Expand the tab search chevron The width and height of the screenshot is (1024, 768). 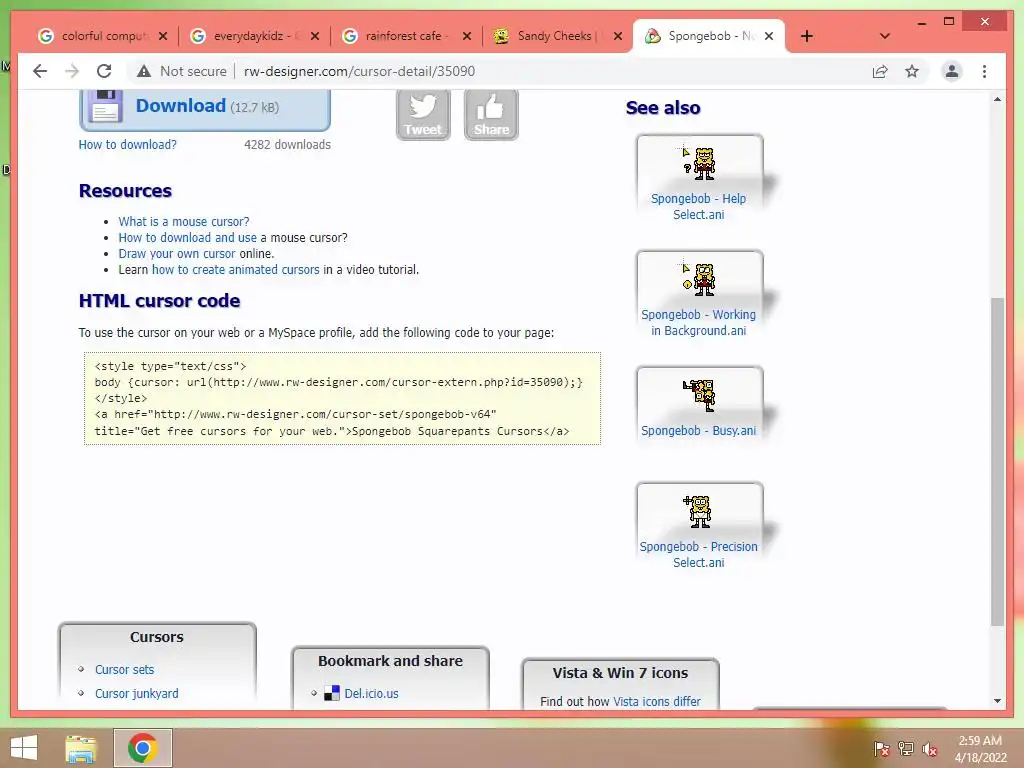(x=884, y=36)
